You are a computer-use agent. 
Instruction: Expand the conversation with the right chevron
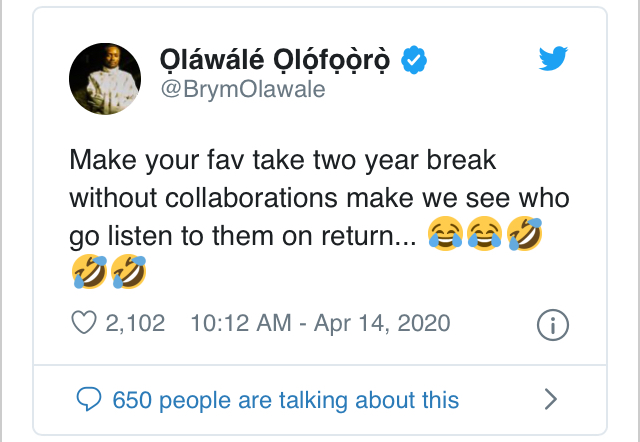(550, 400)
